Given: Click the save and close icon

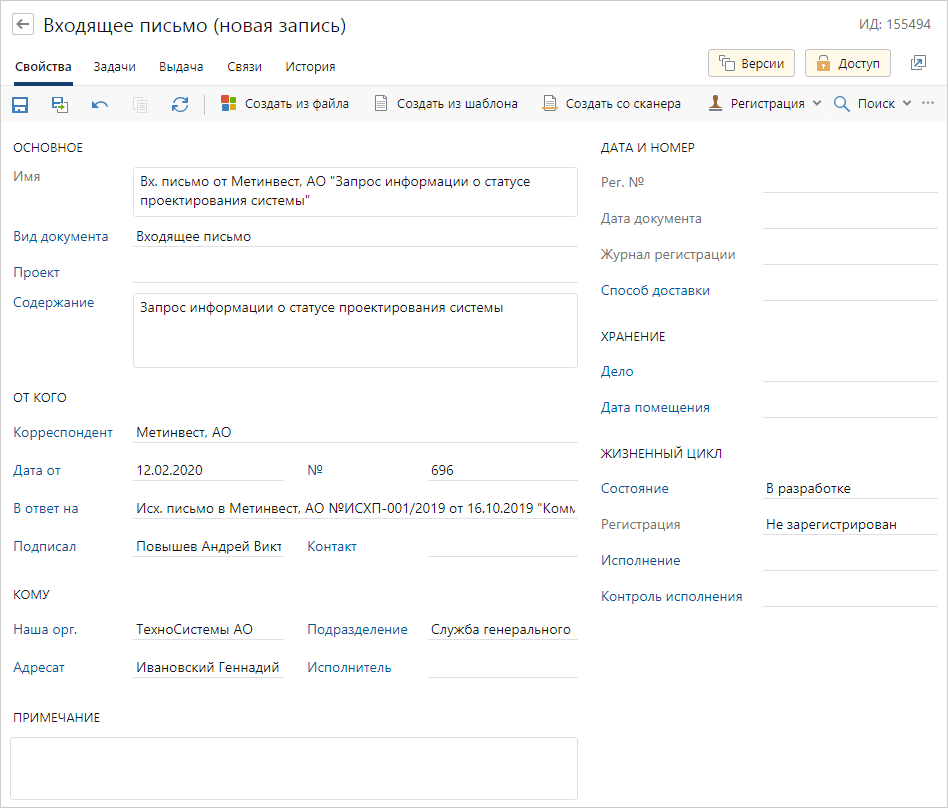Looking at the screenshot, I should point(60,104).
